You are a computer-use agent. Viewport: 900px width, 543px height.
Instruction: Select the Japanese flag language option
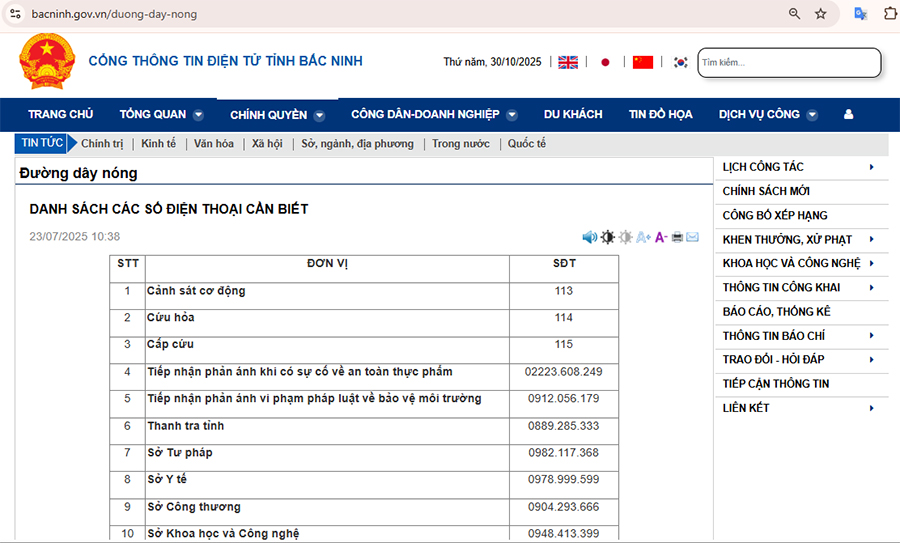click(605, 62)
